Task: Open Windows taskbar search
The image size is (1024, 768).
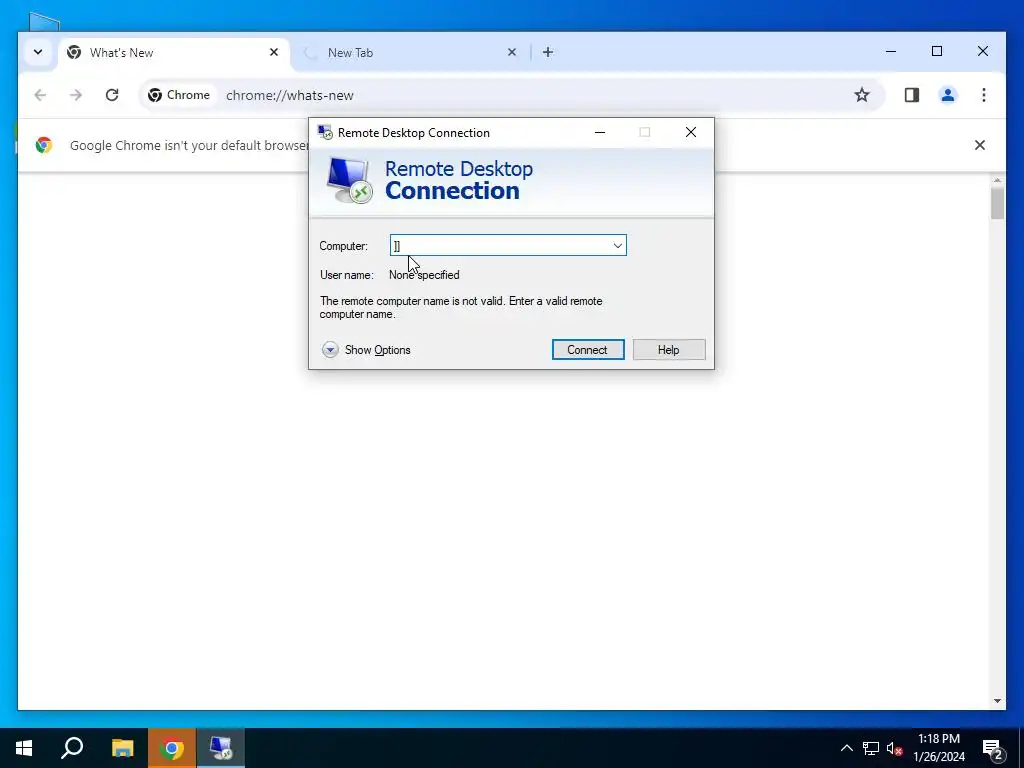Action: click(72, 748)
